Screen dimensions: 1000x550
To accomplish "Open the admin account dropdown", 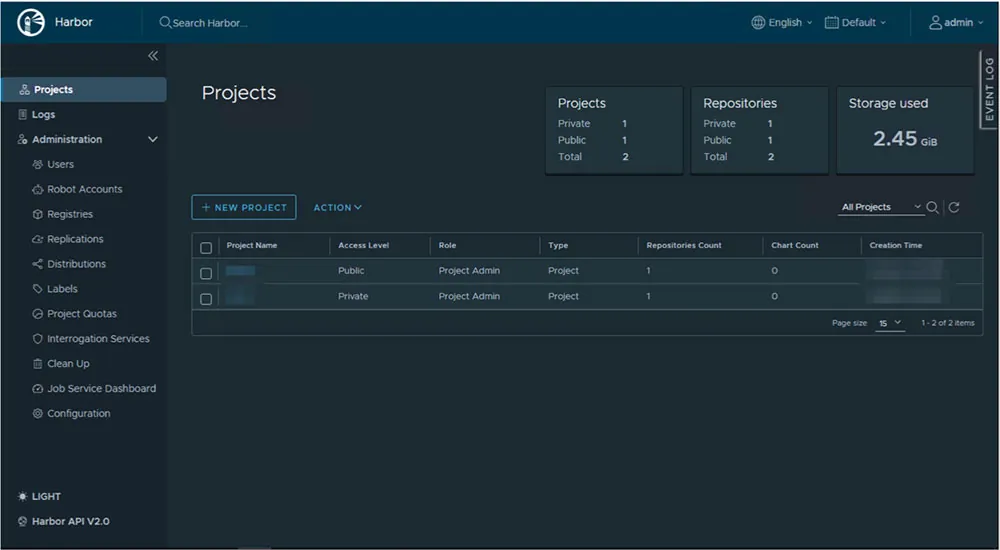I will coord(956,22).
